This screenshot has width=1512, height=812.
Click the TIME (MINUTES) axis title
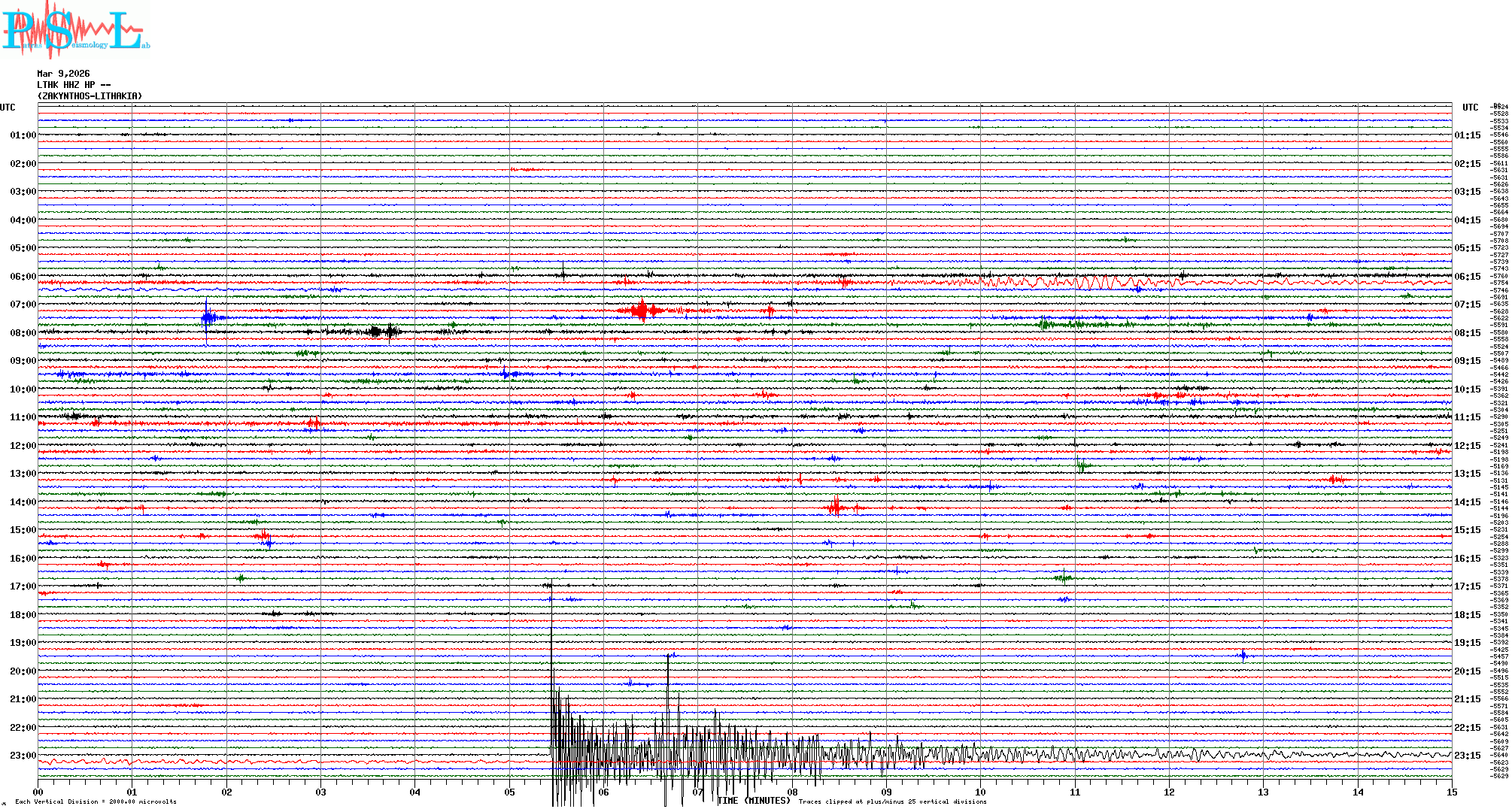(x=754, y=801)
